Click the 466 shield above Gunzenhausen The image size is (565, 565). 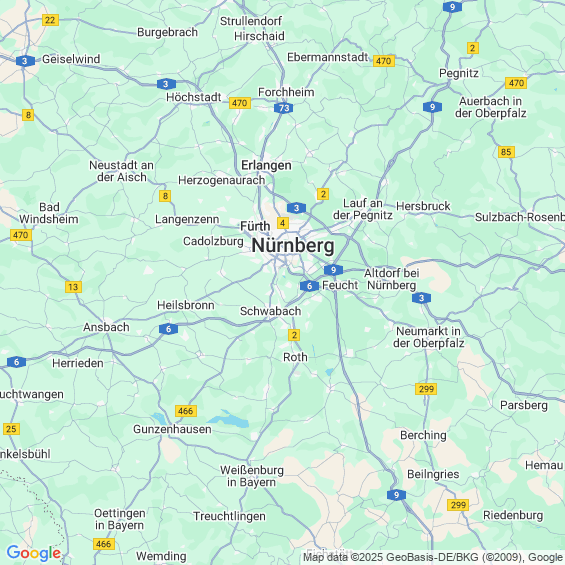pyautogui.click(x=186, y=411)
